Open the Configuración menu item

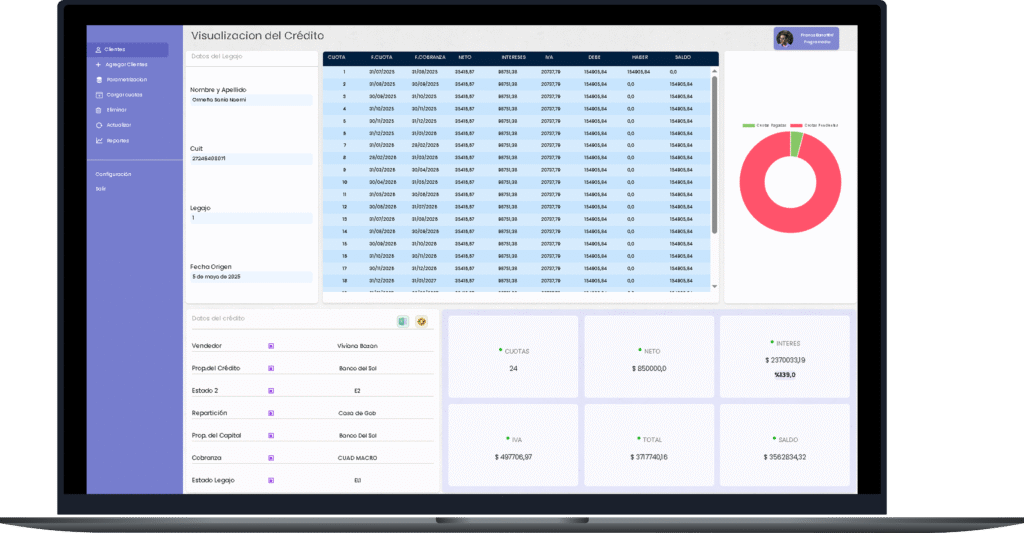(113, 174)
